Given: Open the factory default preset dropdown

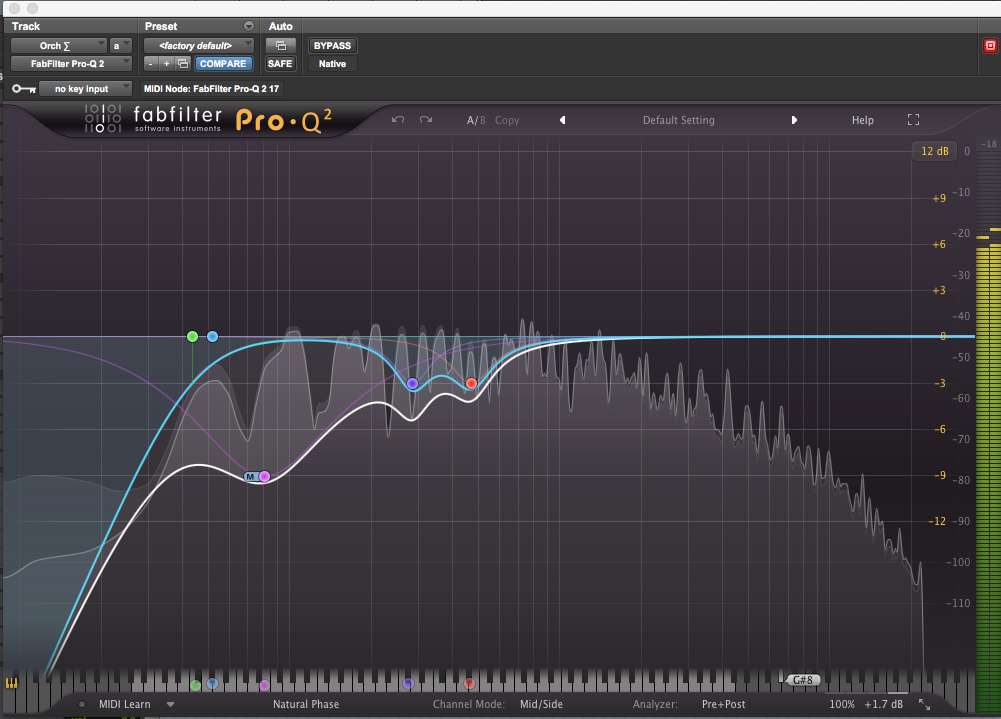Looking at the screenshot, I should 199,46.
